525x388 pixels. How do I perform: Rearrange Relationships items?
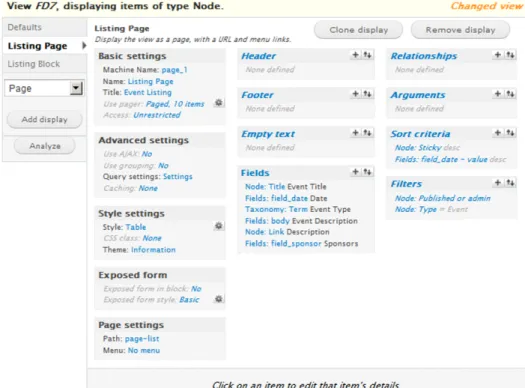510,55
